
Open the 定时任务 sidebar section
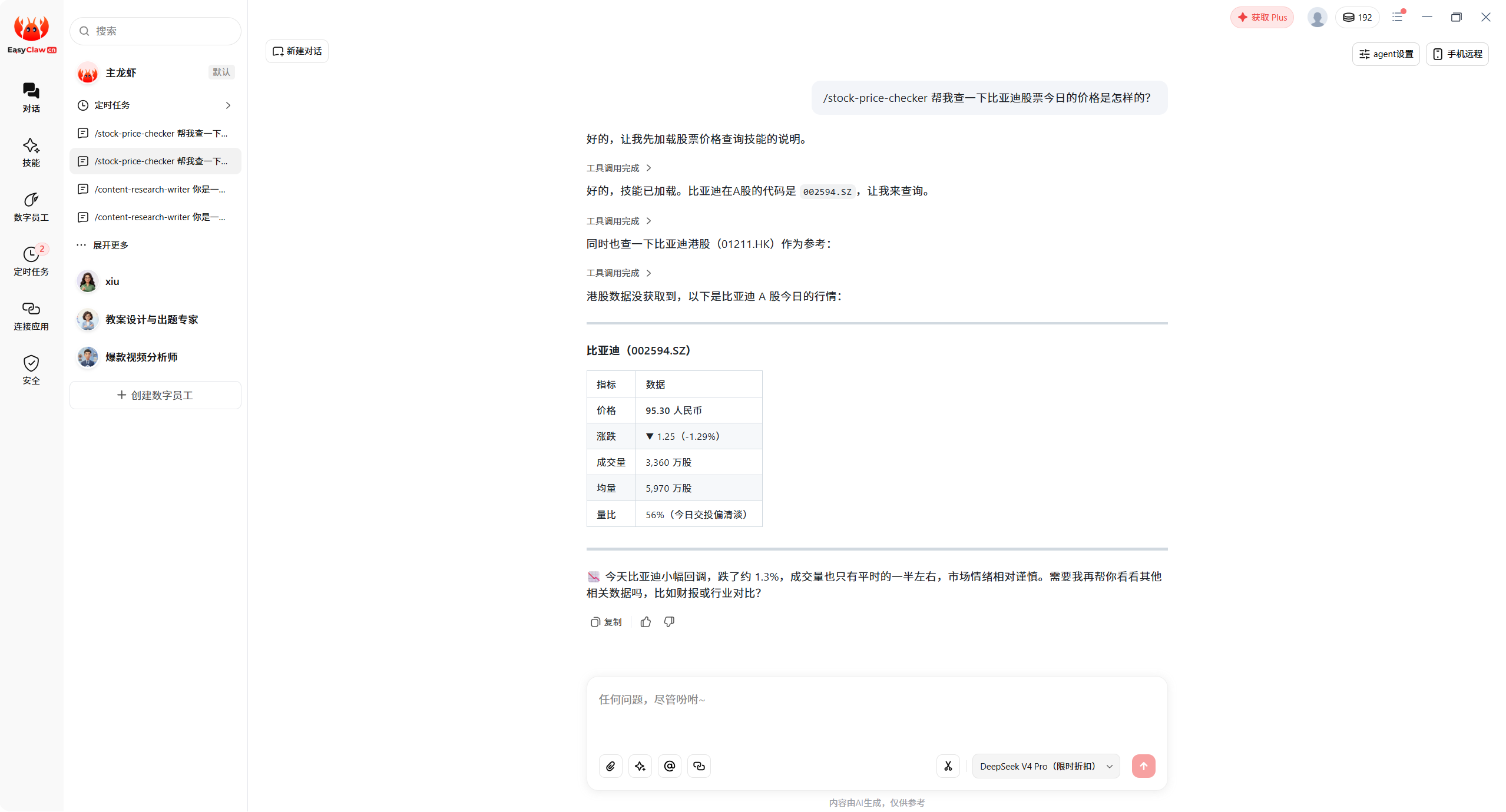[x=31, y=261]
